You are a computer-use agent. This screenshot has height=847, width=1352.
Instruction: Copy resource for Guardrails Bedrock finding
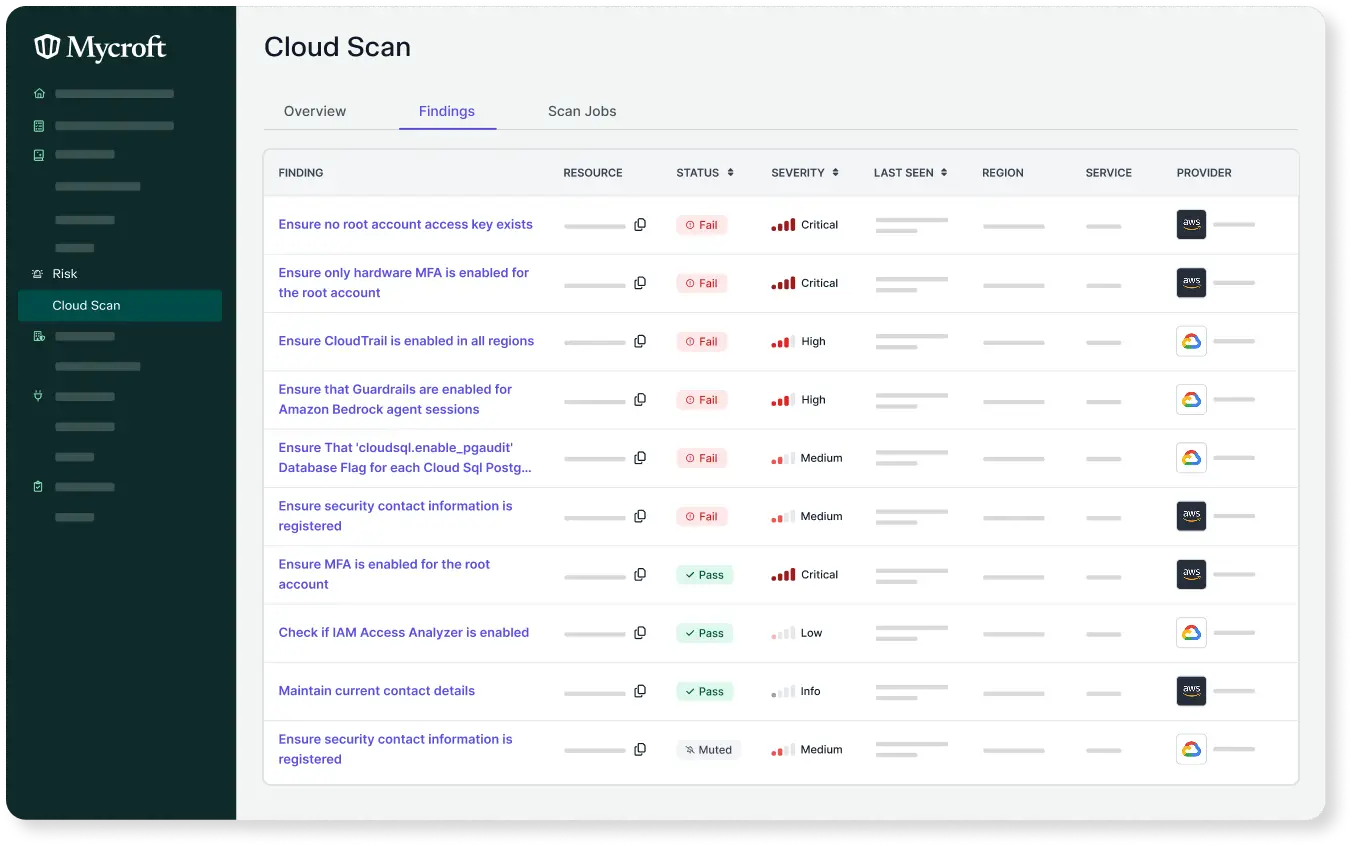640,400
